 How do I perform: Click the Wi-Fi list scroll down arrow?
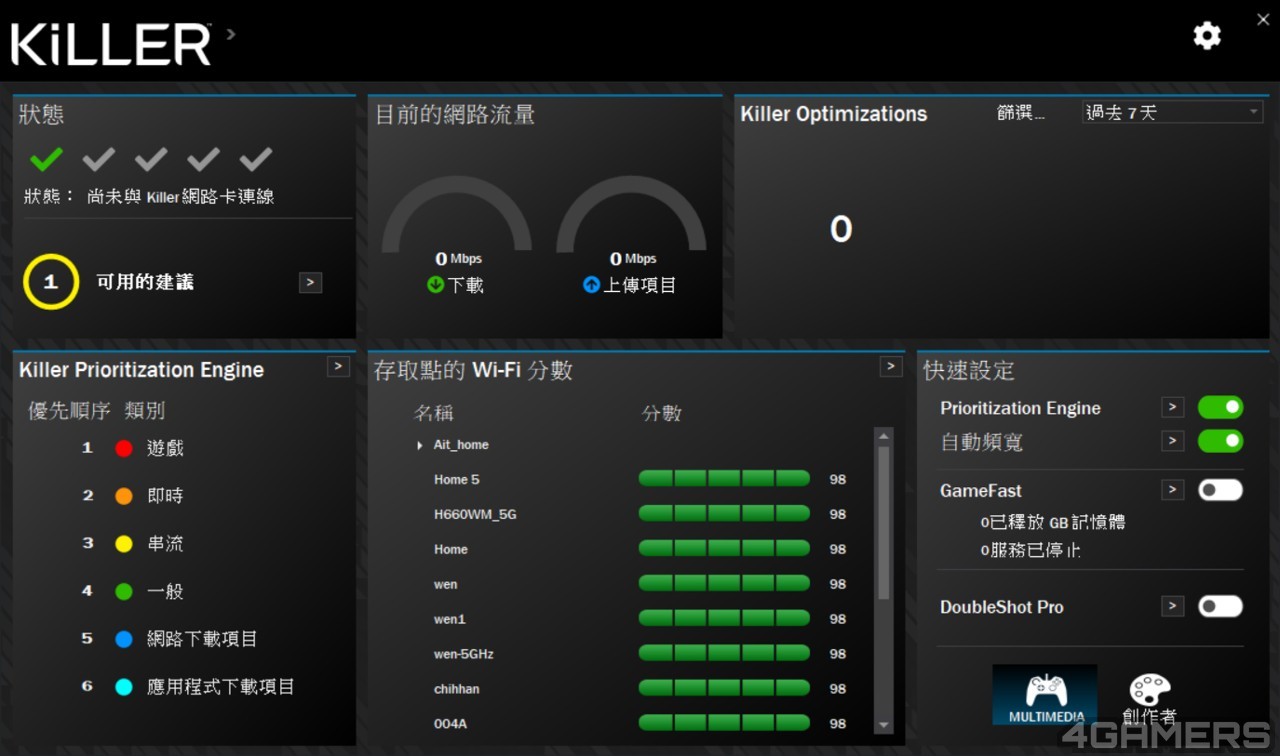click(x=883, y=725)
